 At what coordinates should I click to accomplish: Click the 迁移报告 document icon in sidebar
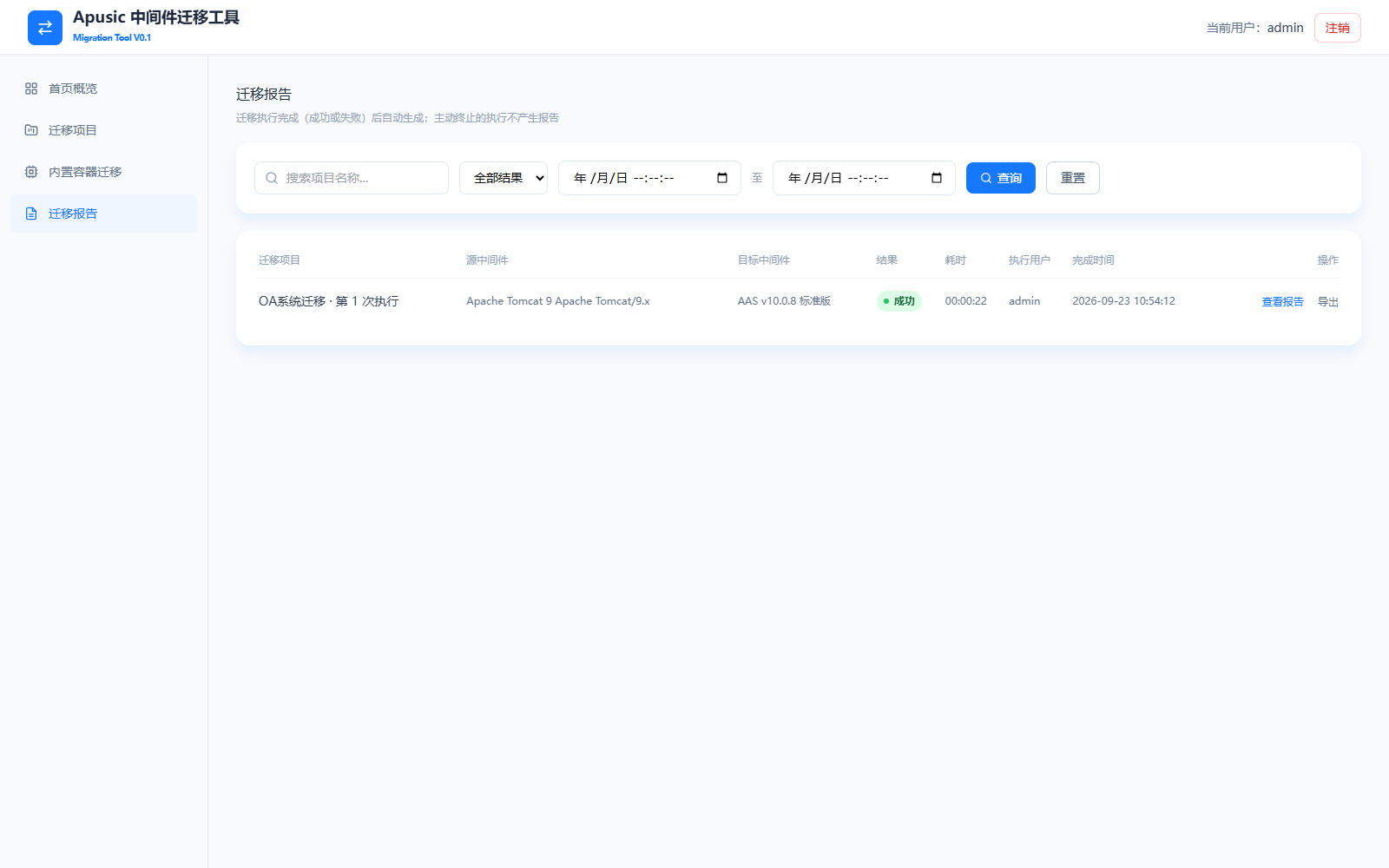tap(31, 214)
